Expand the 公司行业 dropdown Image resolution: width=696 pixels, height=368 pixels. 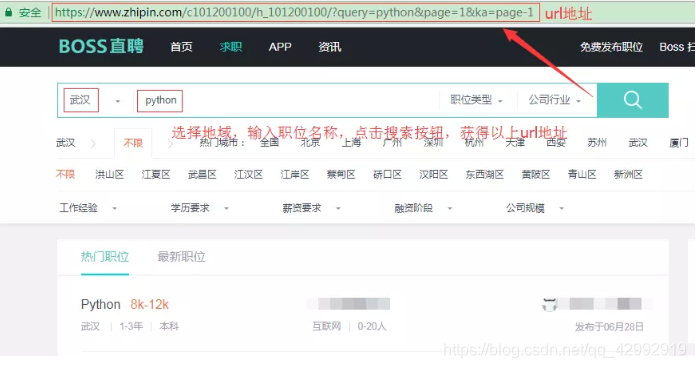pyautogui.click(x=554, y=100)
